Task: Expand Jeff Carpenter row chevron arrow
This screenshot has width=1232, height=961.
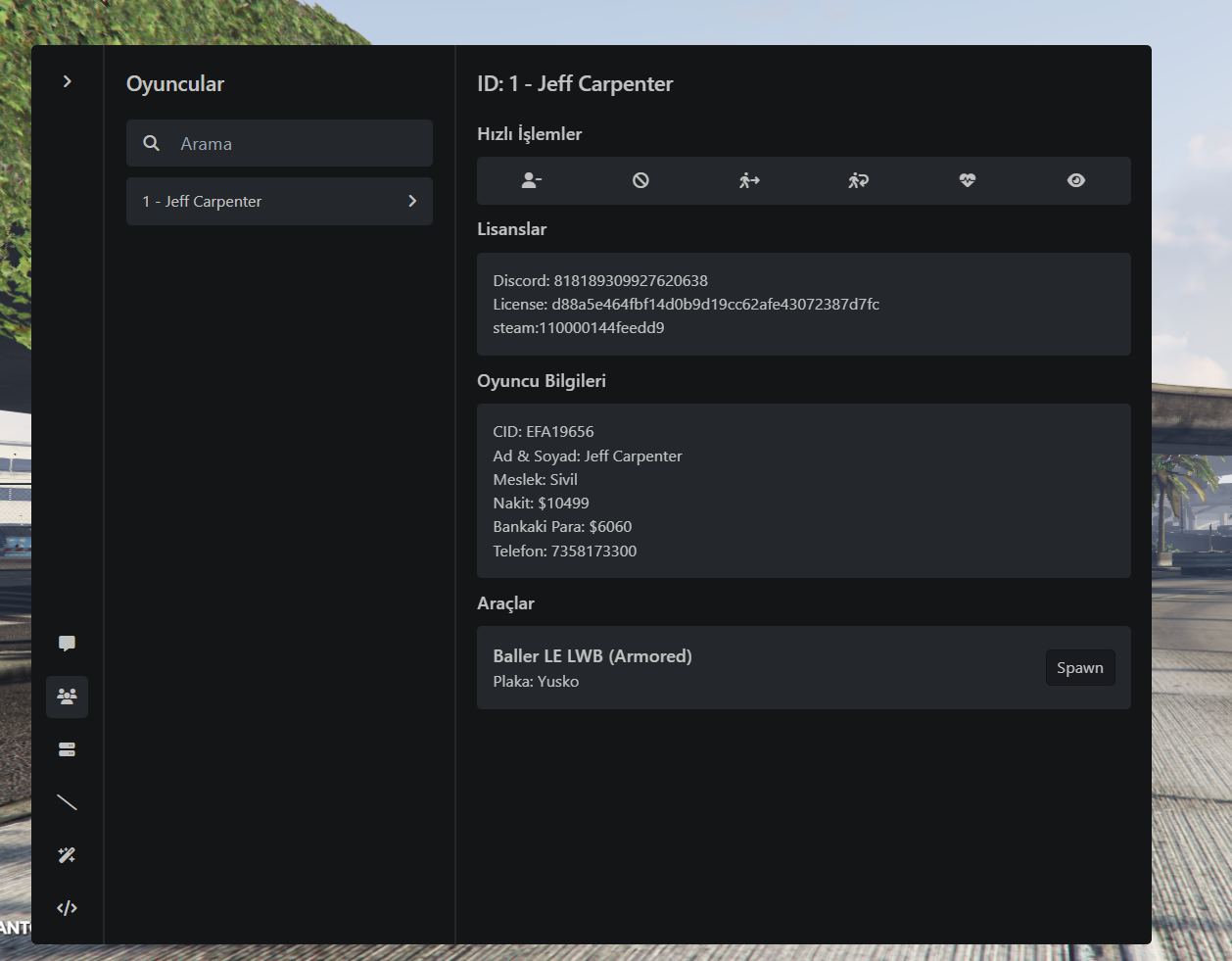Action: [412, 201]
